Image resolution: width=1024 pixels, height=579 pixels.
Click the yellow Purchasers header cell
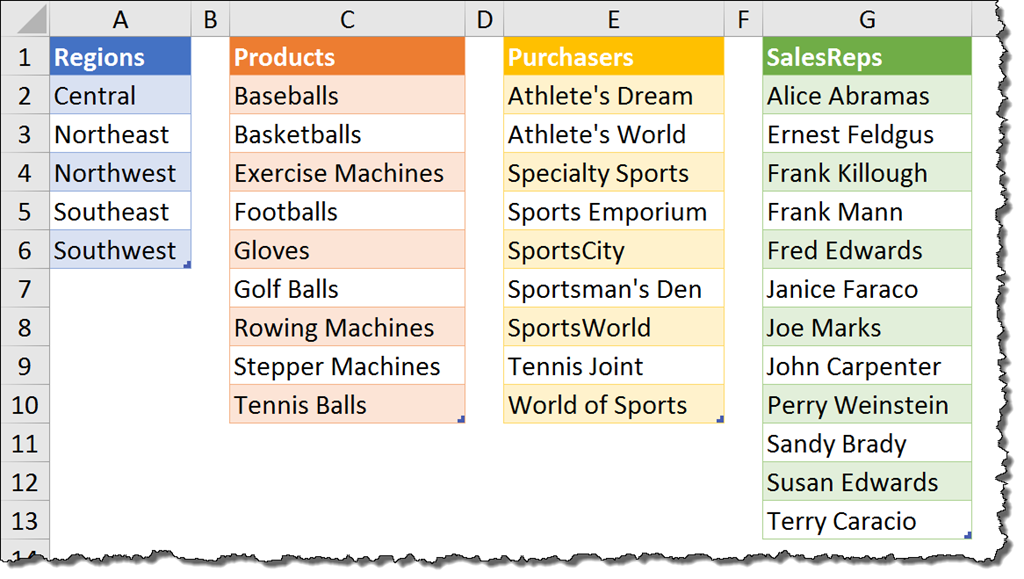[613, 57]
